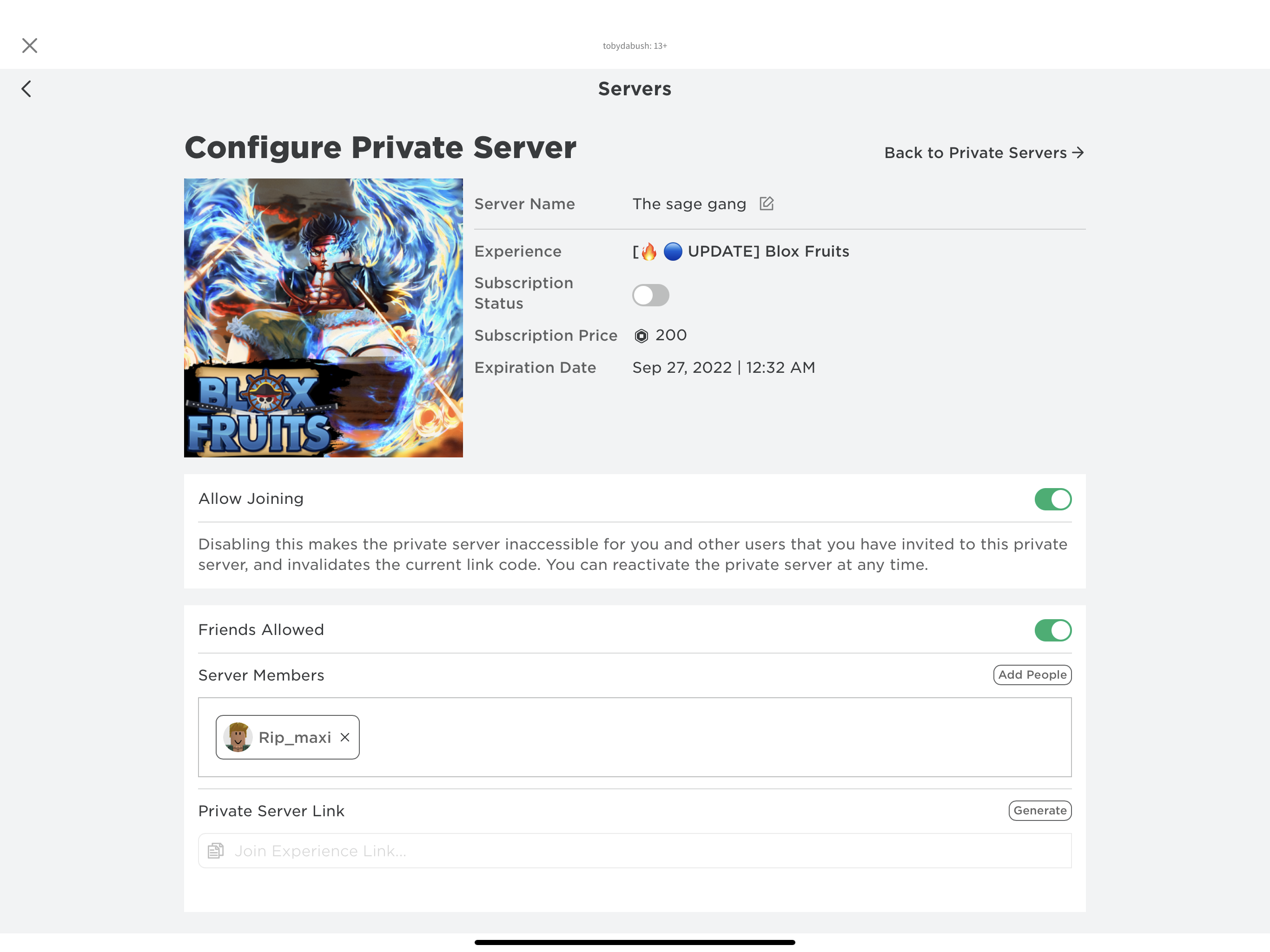The height and width of the screenshot is (952, 1270).
Task: Click the Servers tab heading
Action: click(x=634, y=89)
